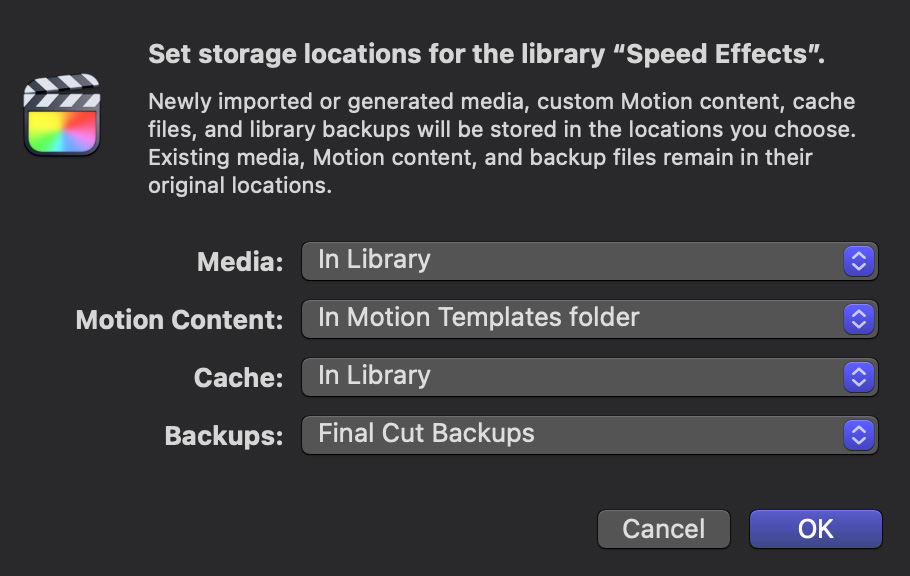Click the Motion Content: field label
Viewport: 910px width, 576px height.
pyautogui.click(x=179, y=320)
